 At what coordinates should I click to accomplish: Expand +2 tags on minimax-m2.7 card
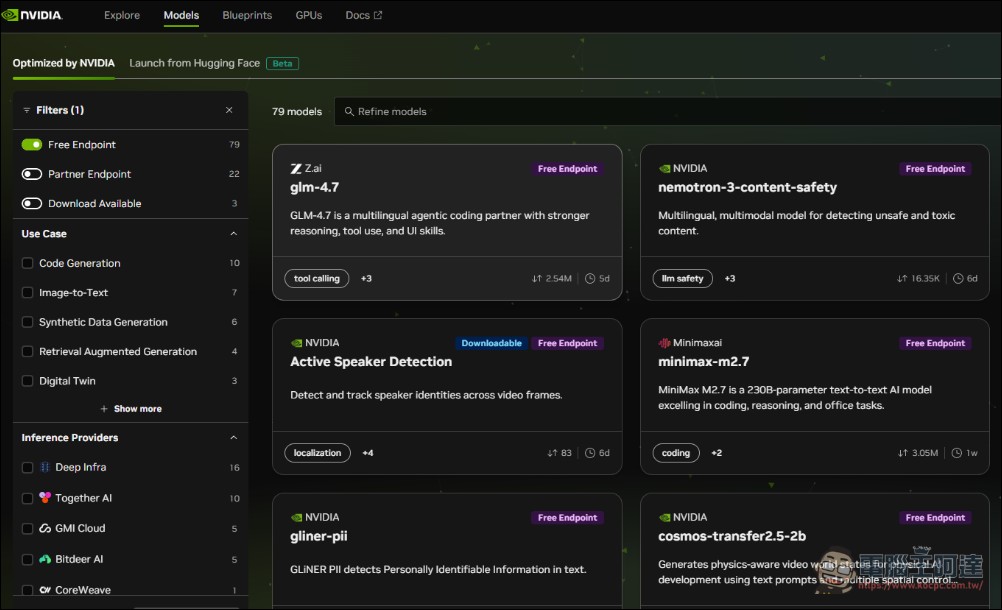(716, 453)
